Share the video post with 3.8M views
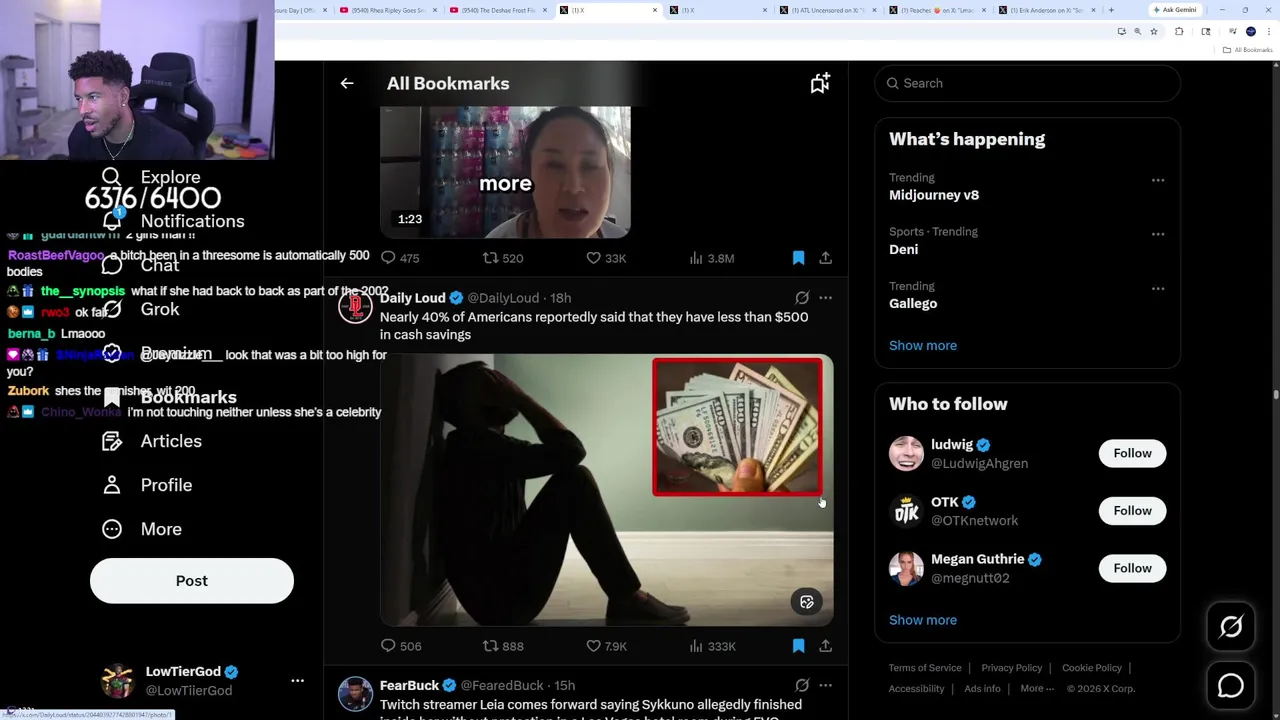1280x720 pixels. [x=826, y=258]
